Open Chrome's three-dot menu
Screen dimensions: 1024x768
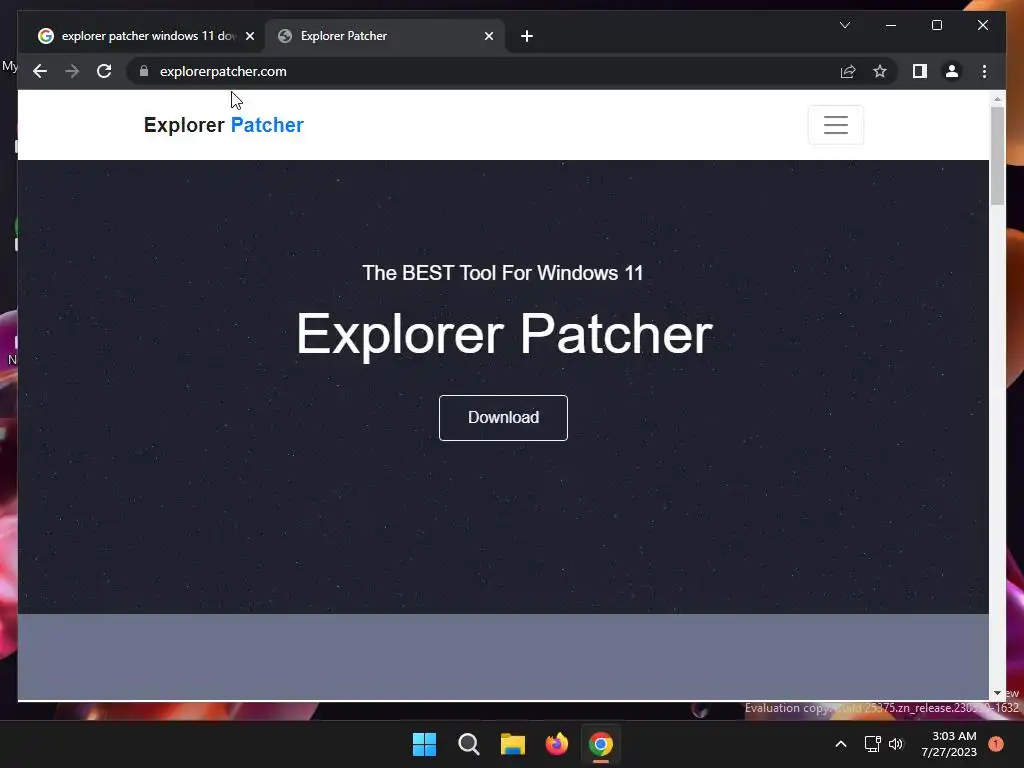click(x=984, y=71)
